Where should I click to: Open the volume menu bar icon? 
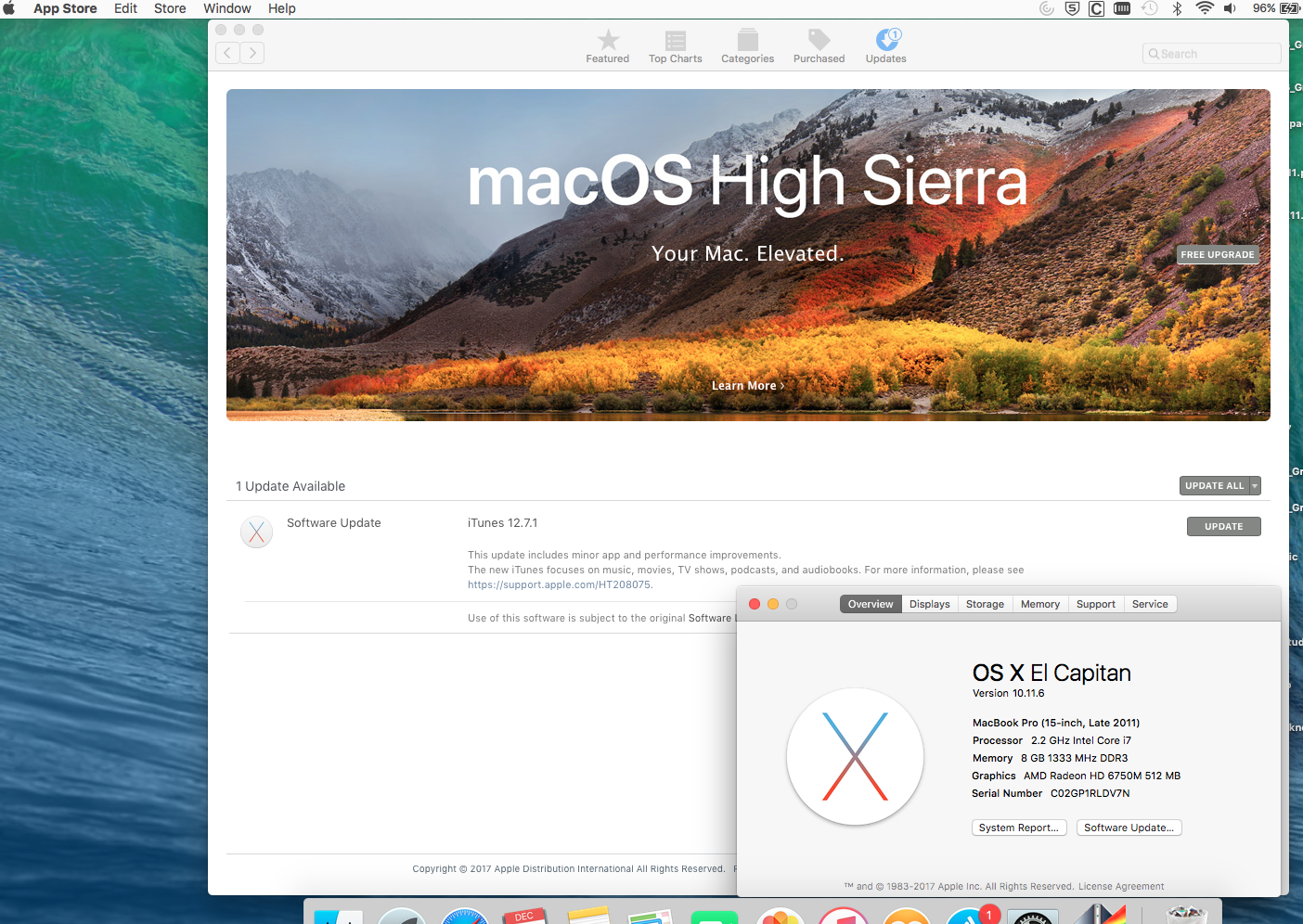point(1231,8)
